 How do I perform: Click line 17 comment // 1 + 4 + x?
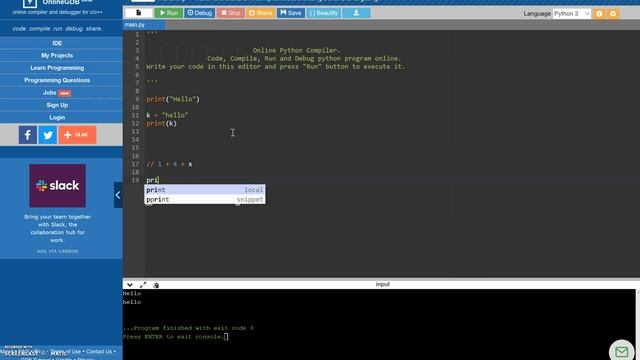point(169,164)
